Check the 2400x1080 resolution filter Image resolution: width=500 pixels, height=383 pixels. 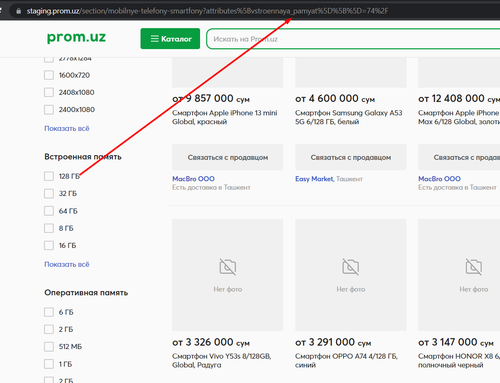coord(49,110)
